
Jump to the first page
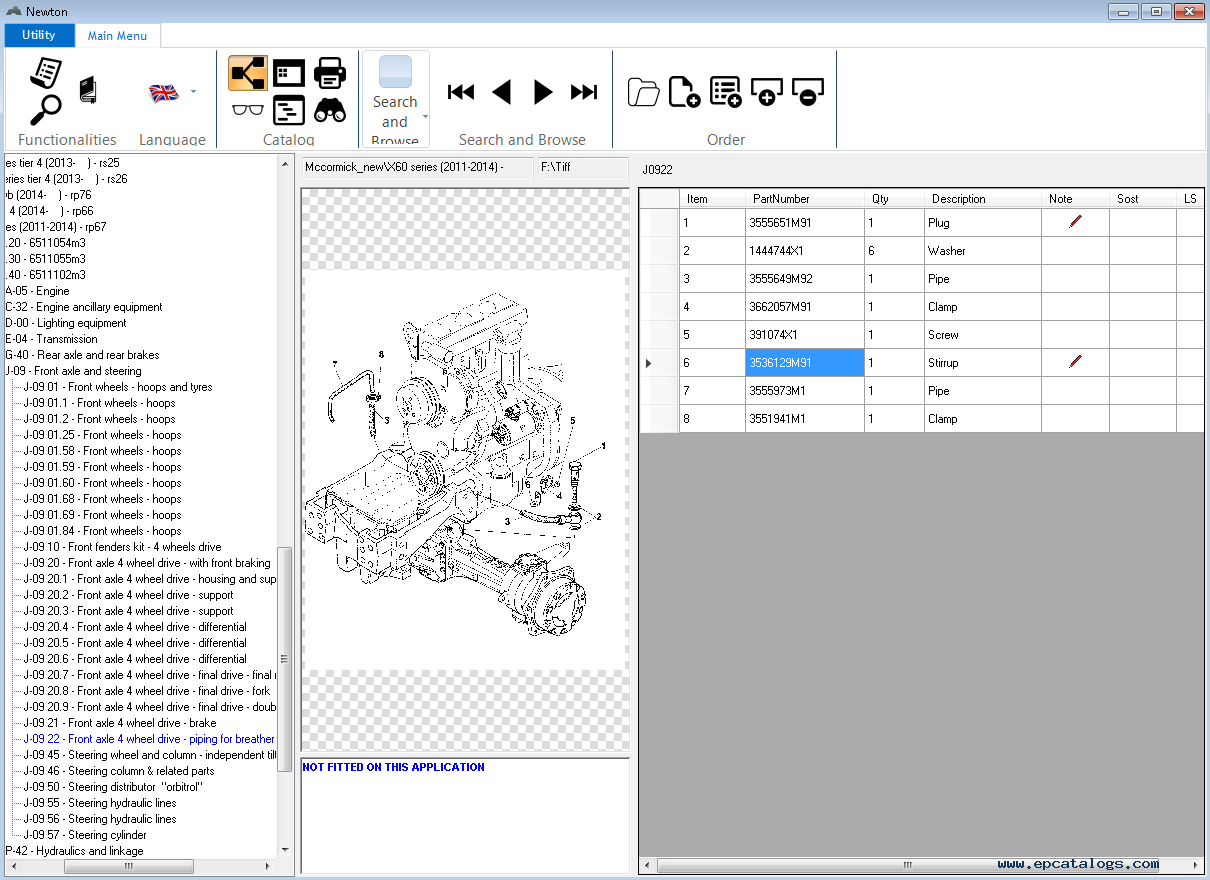point(461,92)
